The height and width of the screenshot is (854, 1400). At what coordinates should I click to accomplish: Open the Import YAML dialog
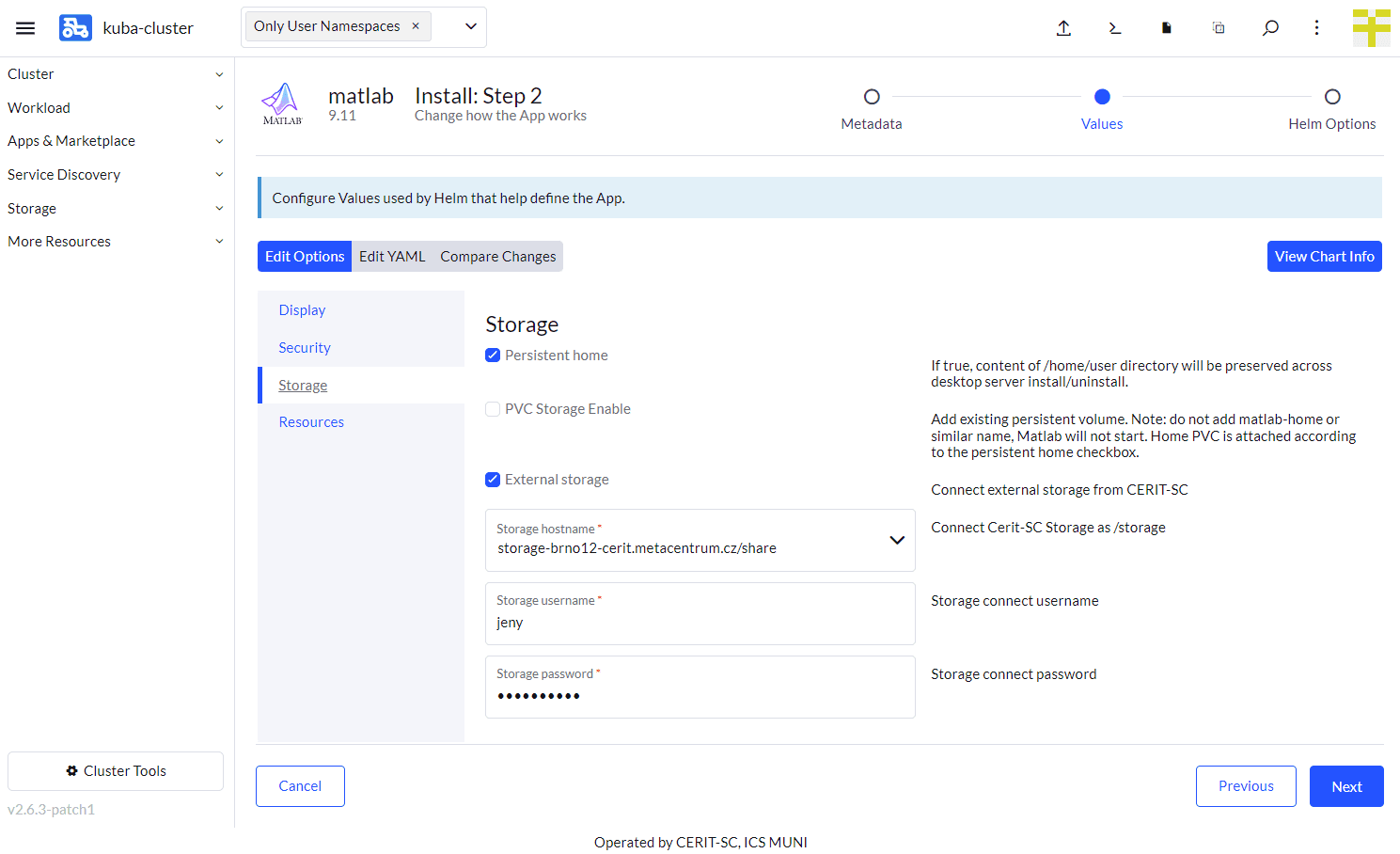(1063, 28)
